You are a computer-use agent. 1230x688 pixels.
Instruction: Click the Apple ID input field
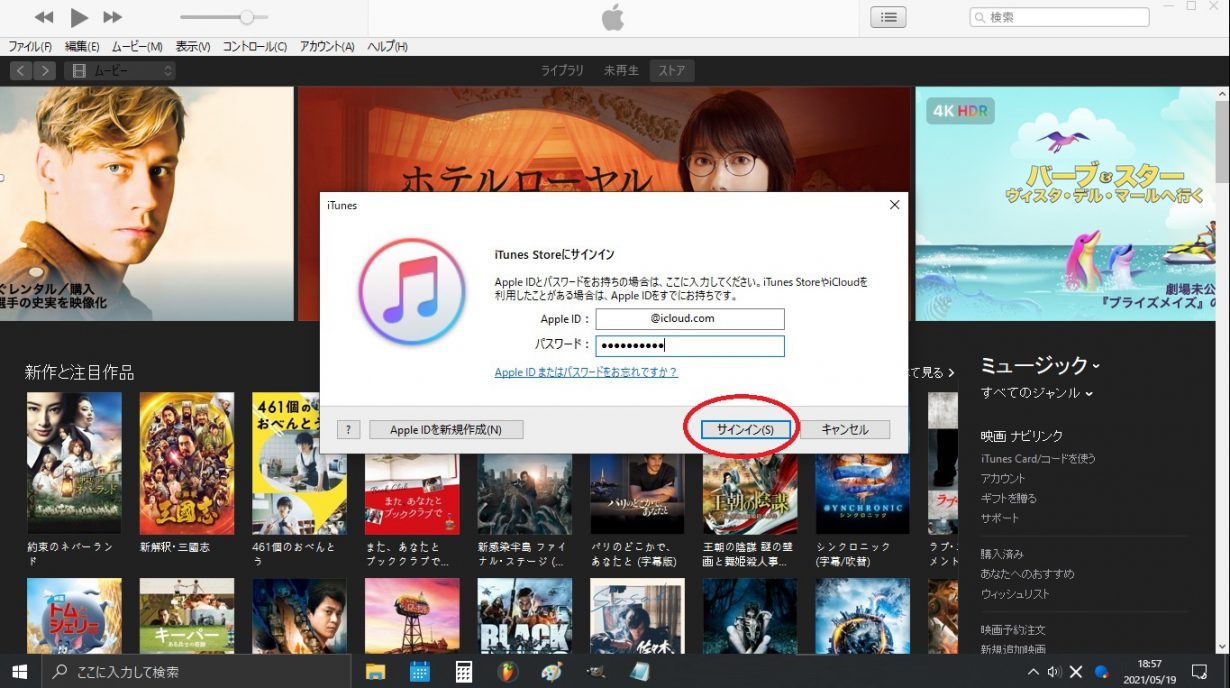[689, 319]
